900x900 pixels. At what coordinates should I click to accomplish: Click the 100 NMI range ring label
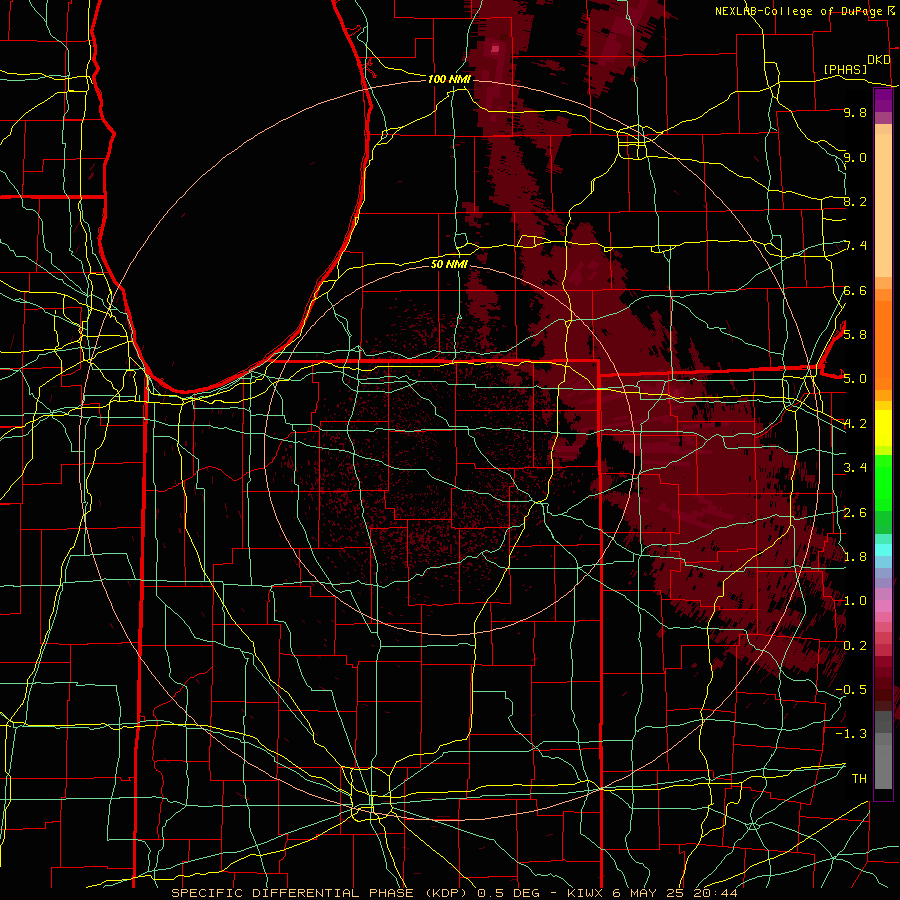coord(449,79)
